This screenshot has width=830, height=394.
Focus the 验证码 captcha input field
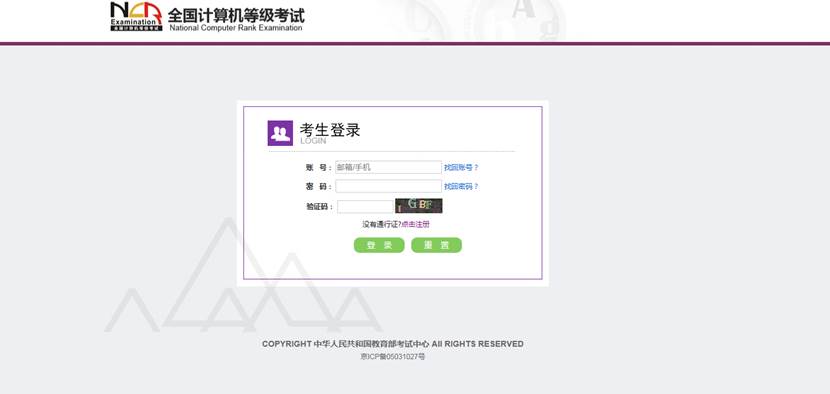coord(365,207)
